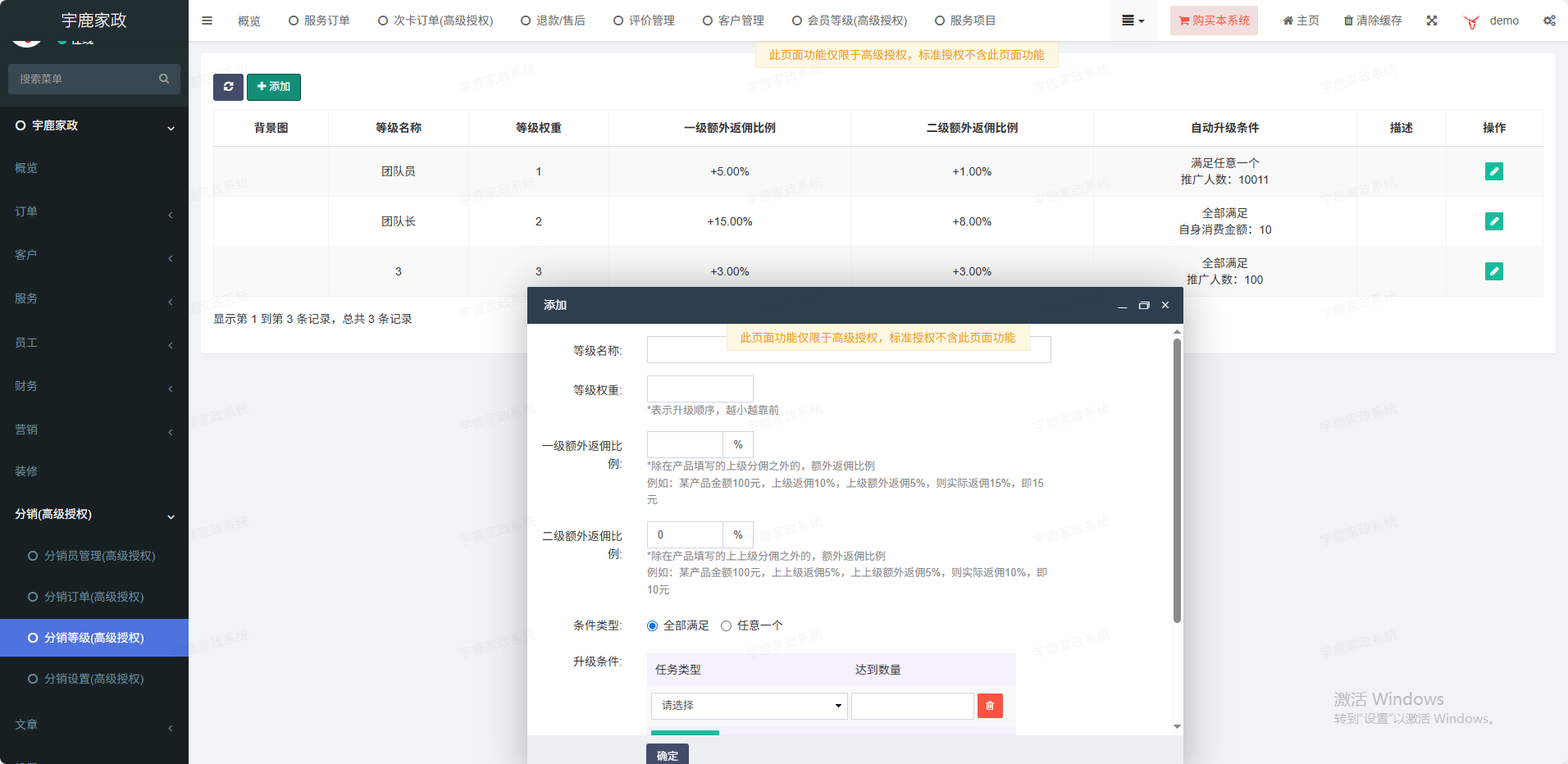The width and height of the screenshot is (1568, 764).
Task: Click the hamburger menu toggle icon
Action: coord(207,20)
